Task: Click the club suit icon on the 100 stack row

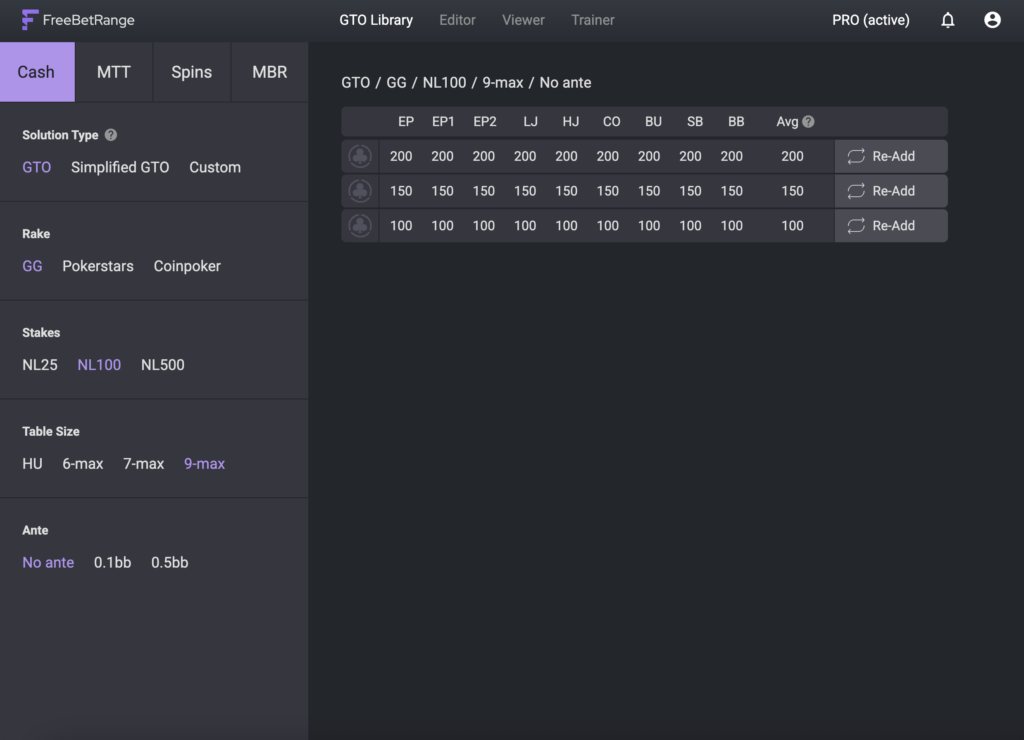Action: (x=359, y=225)
